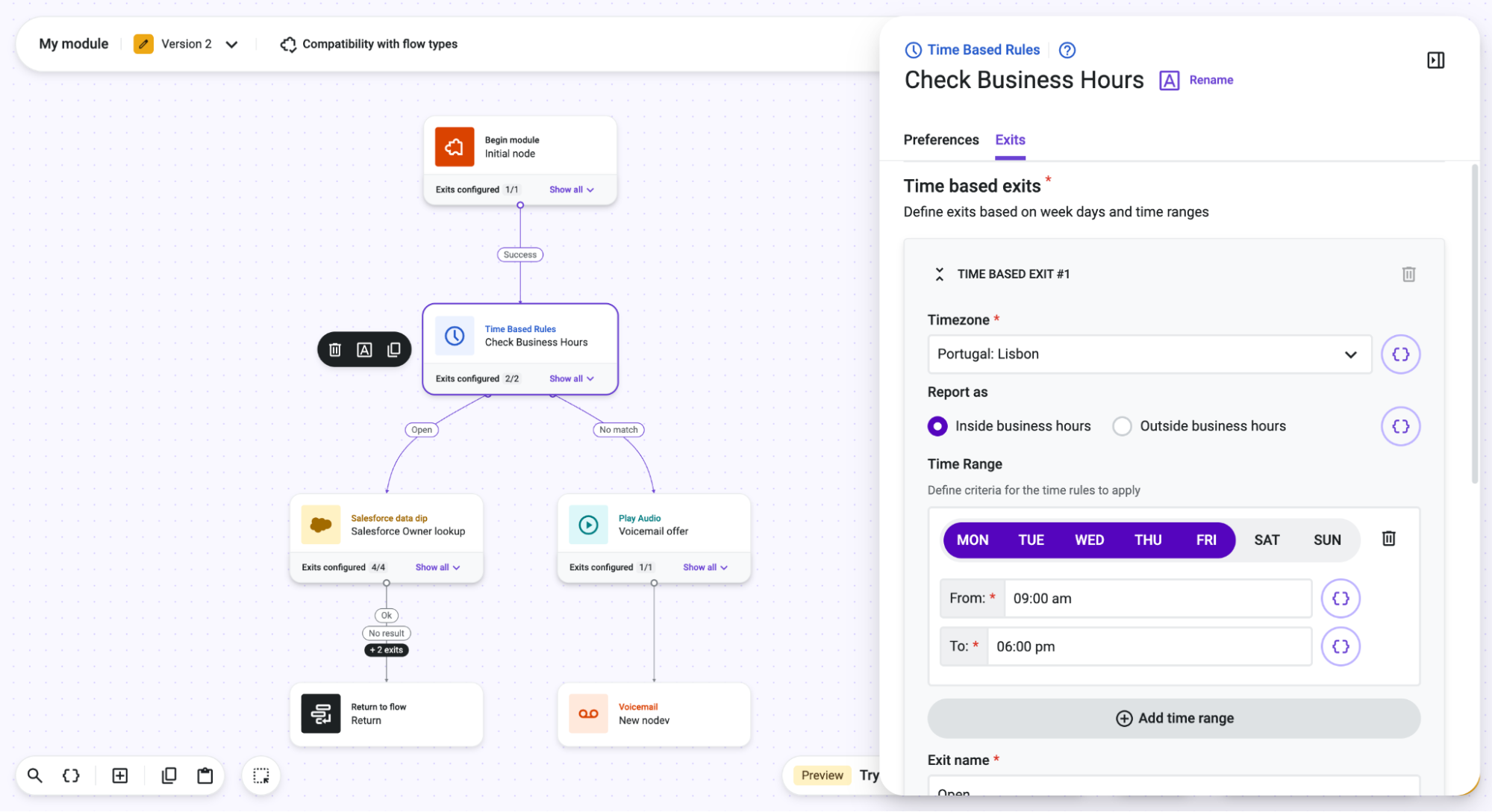The image size is (1492, 812).
Task: Toggle the SAT day button
Action: (1266, 540)
